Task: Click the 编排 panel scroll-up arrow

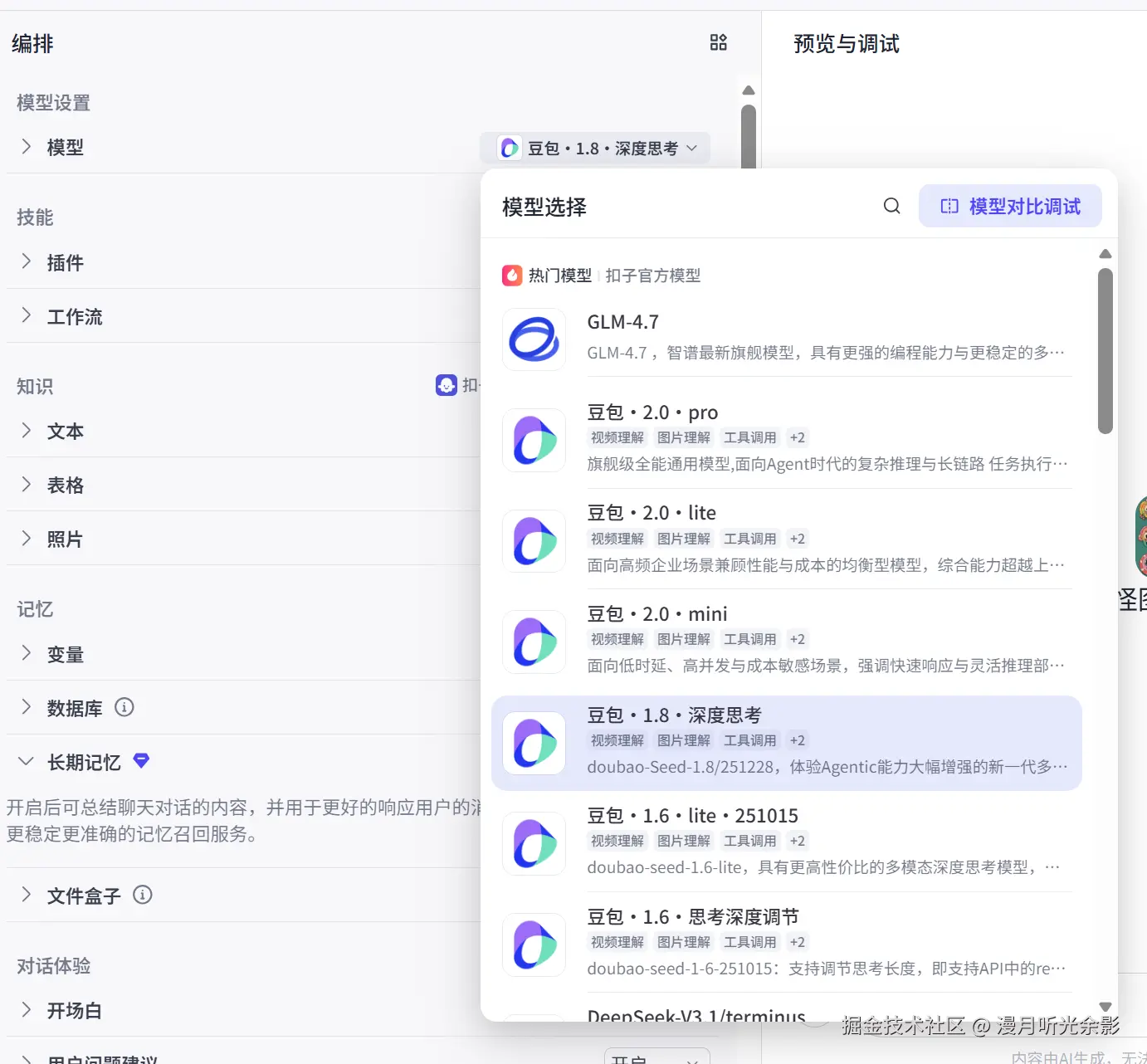Action: point(749,90)
